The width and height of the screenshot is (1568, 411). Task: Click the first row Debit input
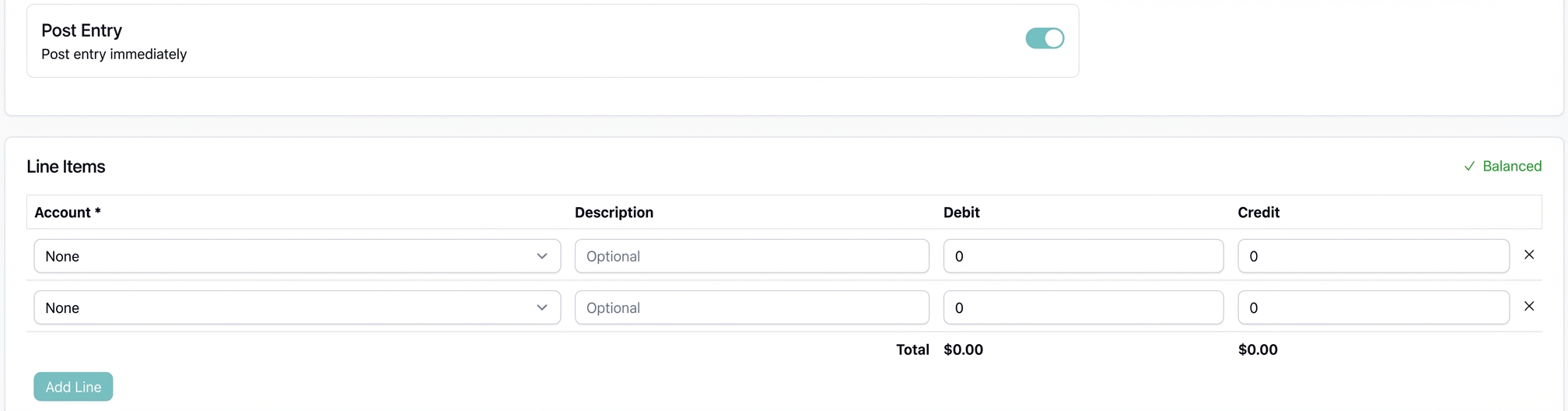pos(1083,256)
